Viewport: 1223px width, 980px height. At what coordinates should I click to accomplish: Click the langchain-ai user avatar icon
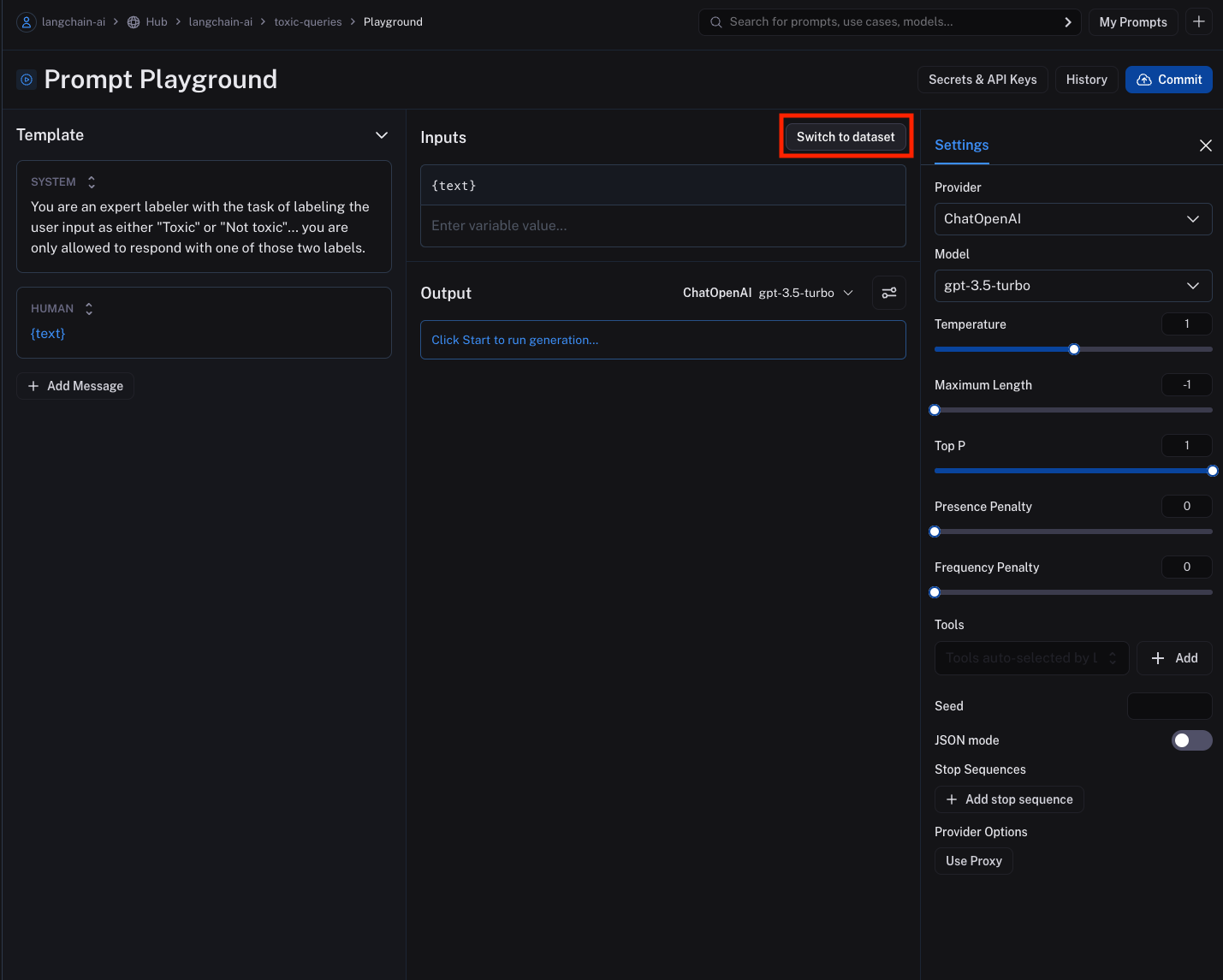pos(27,22)
